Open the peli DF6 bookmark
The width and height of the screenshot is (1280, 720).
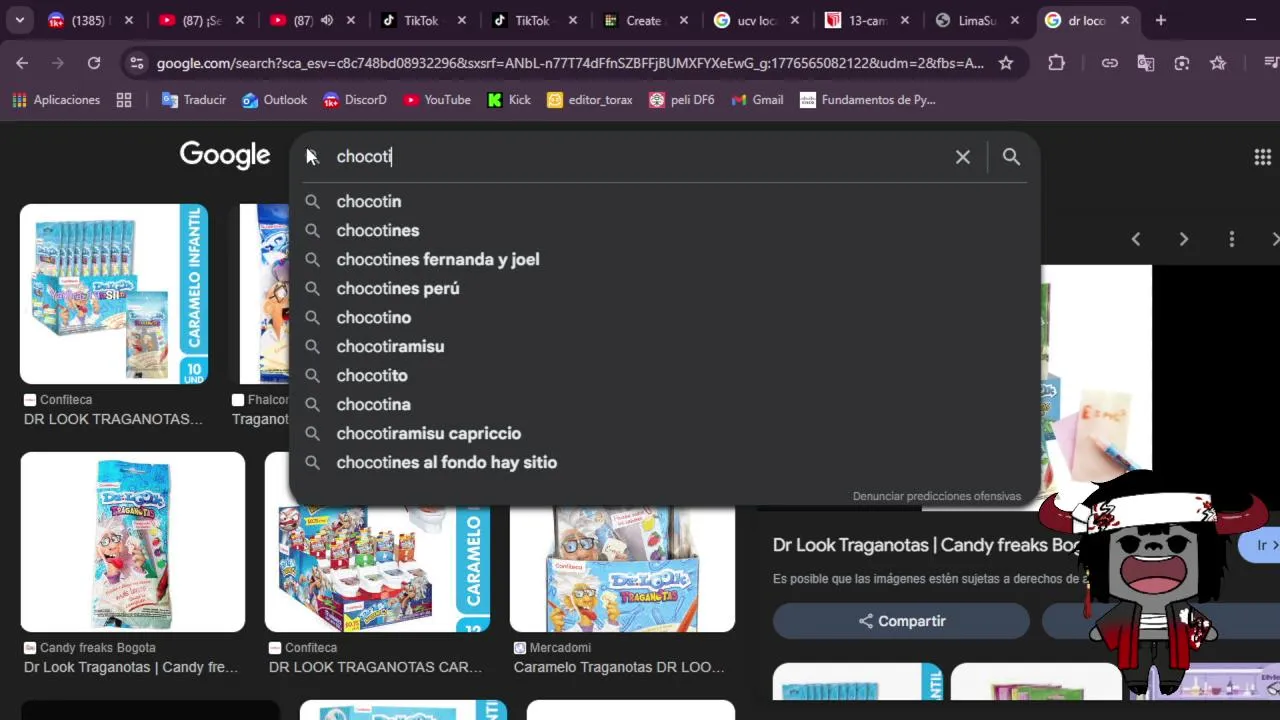tap(682, 100)
